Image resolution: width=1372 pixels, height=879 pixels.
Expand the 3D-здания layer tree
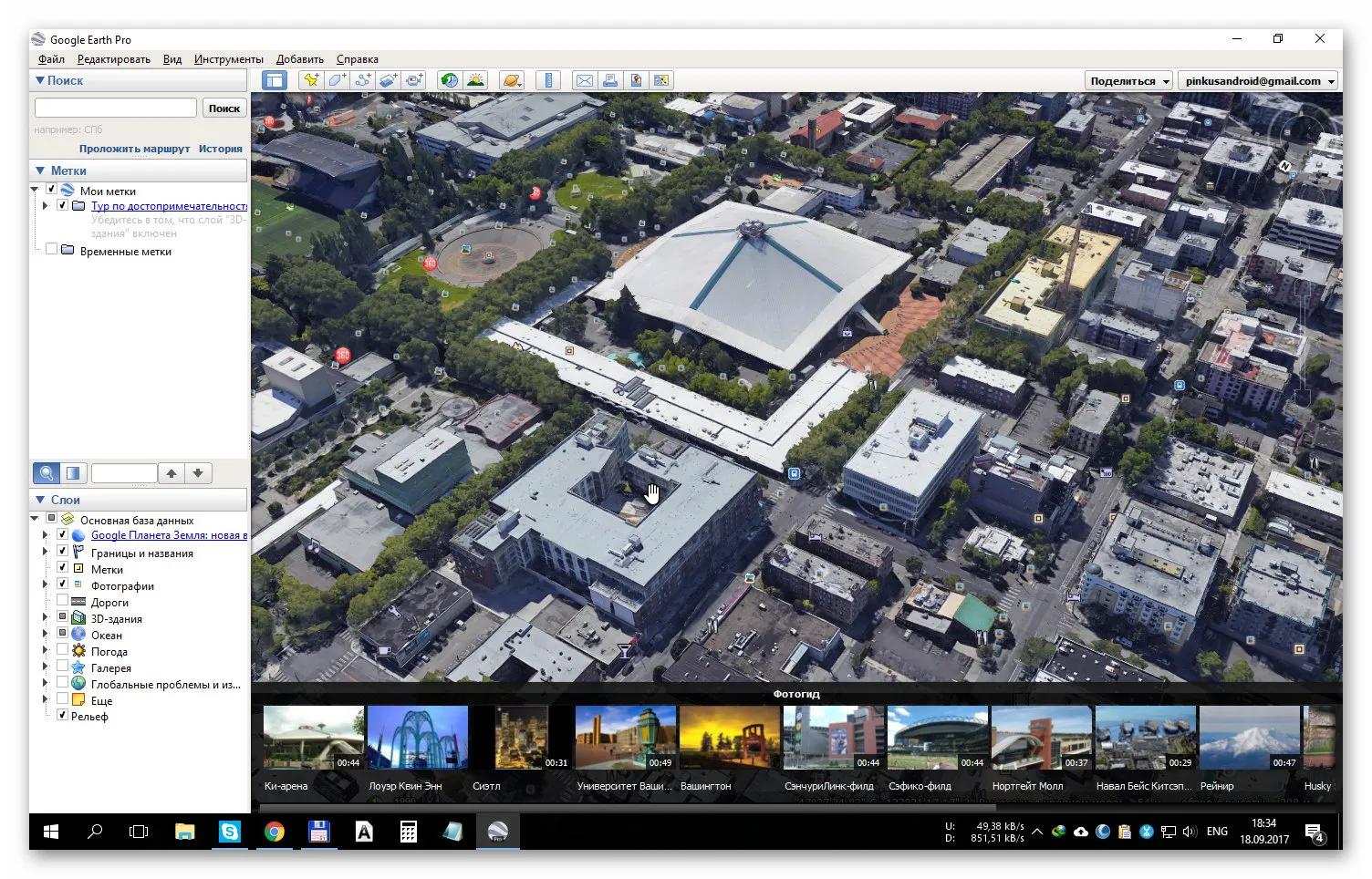tap(45, 617)
